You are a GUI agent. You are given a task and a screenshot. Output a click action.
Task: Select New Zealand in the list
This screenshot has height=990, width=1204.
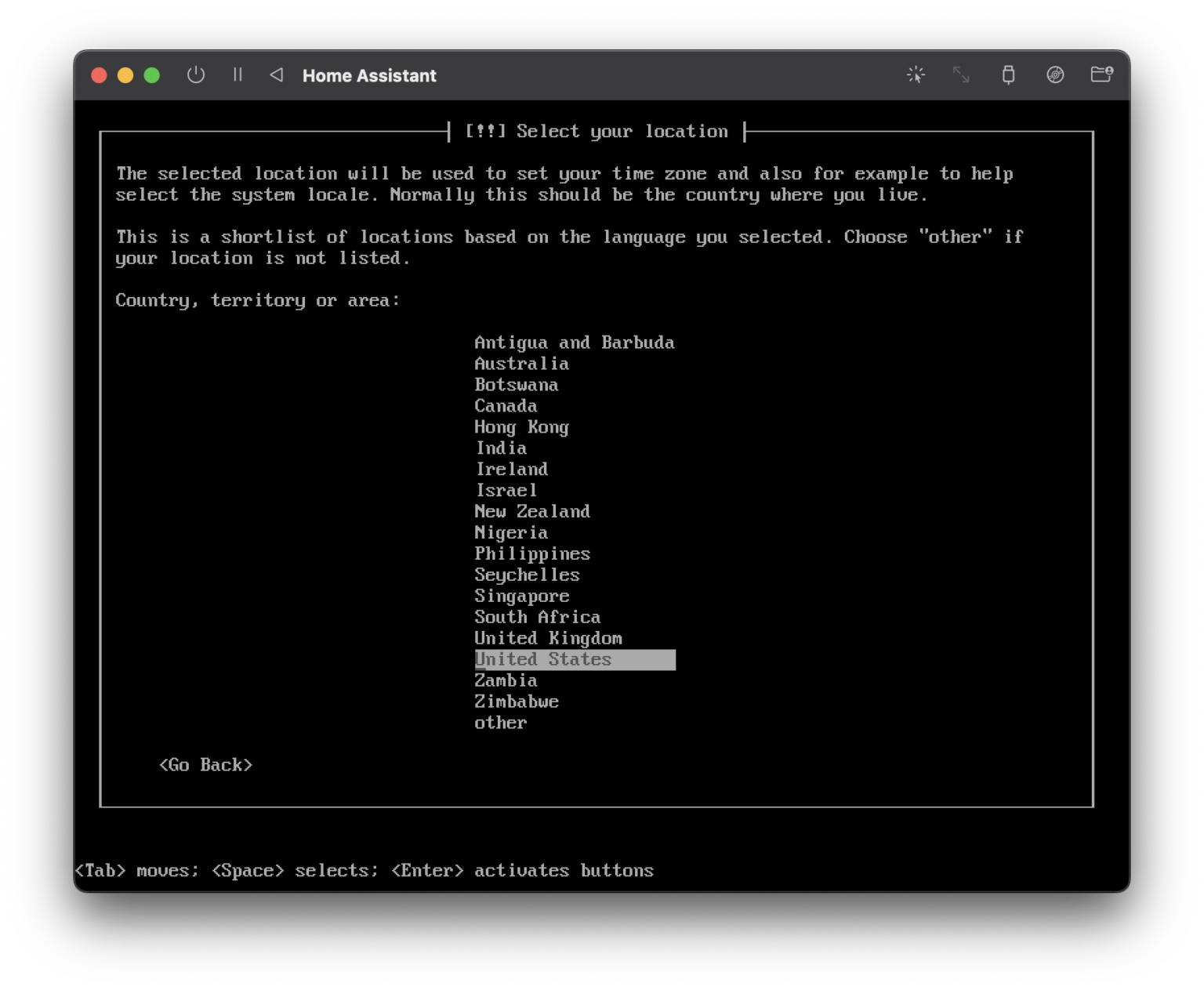pos(532,511)
